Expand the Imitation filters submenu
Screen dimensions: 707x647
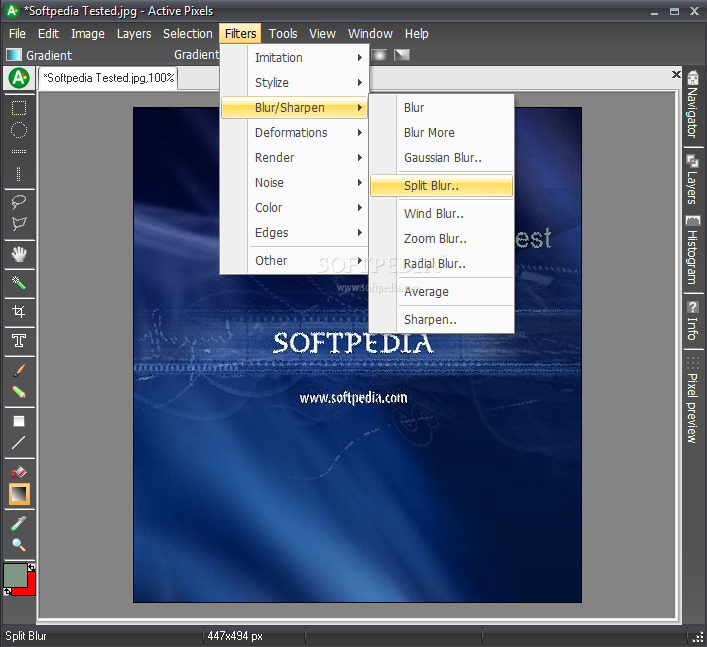coord(294,58)
